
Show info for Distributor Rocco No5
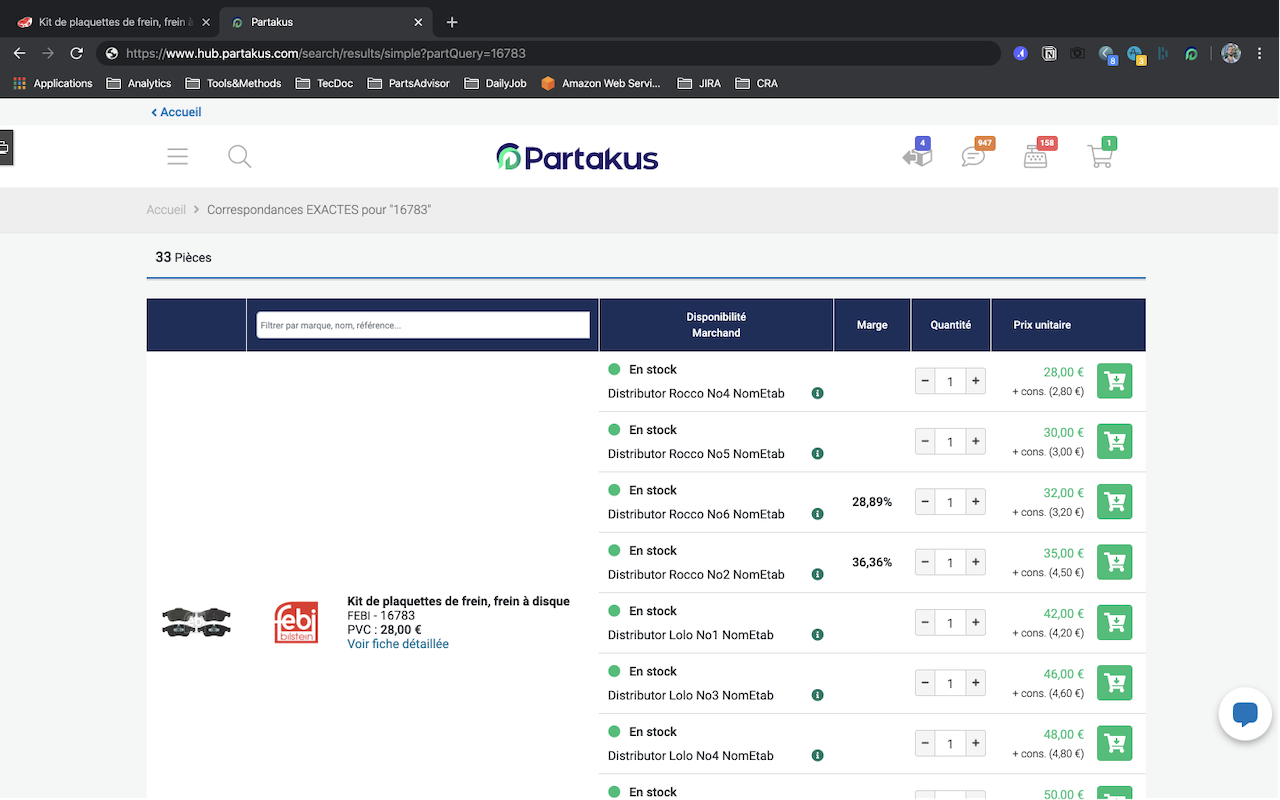(x=817, y=454)
